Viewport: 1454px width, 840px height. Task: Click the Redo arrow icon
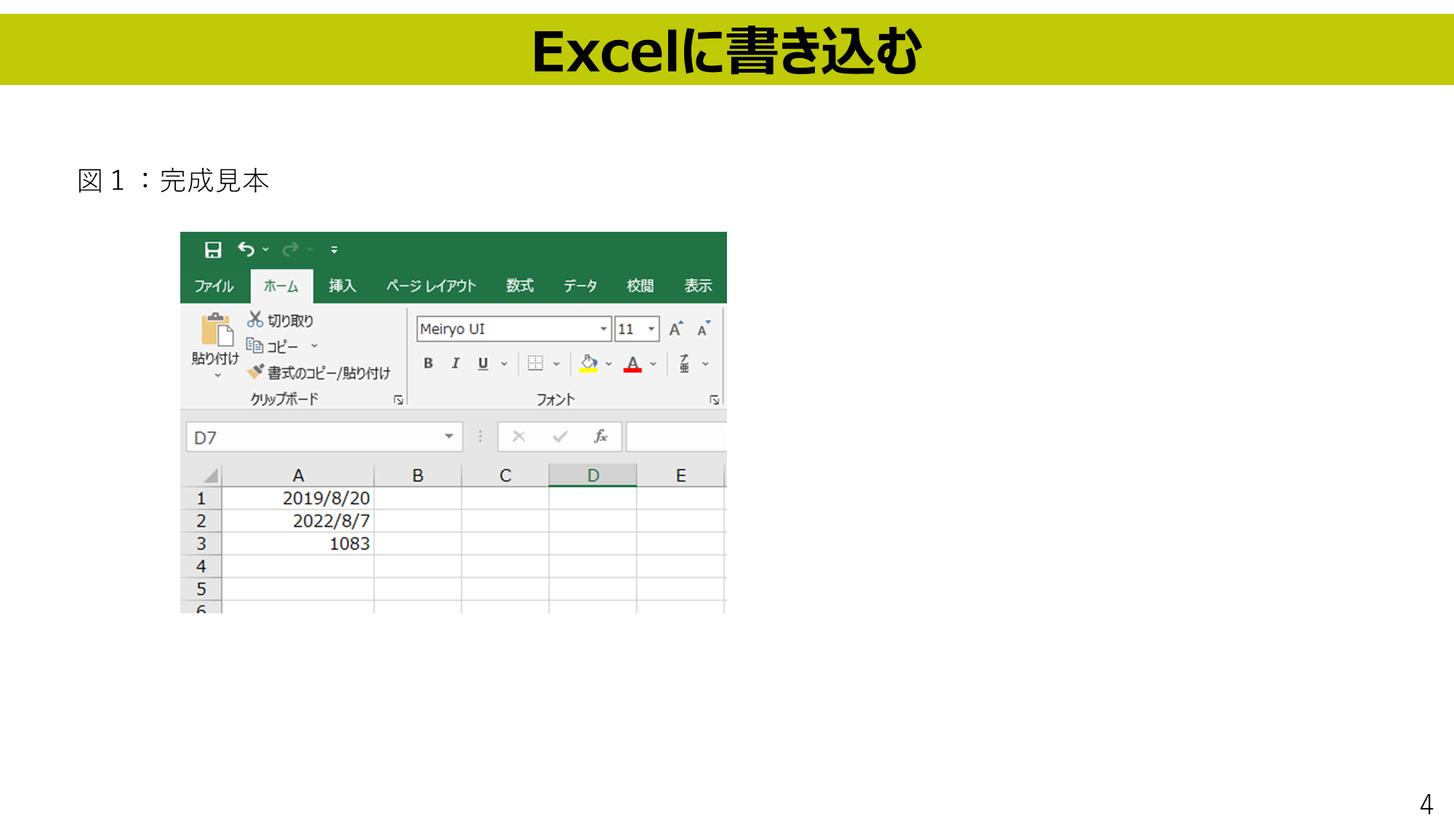(x=290, y=250)
